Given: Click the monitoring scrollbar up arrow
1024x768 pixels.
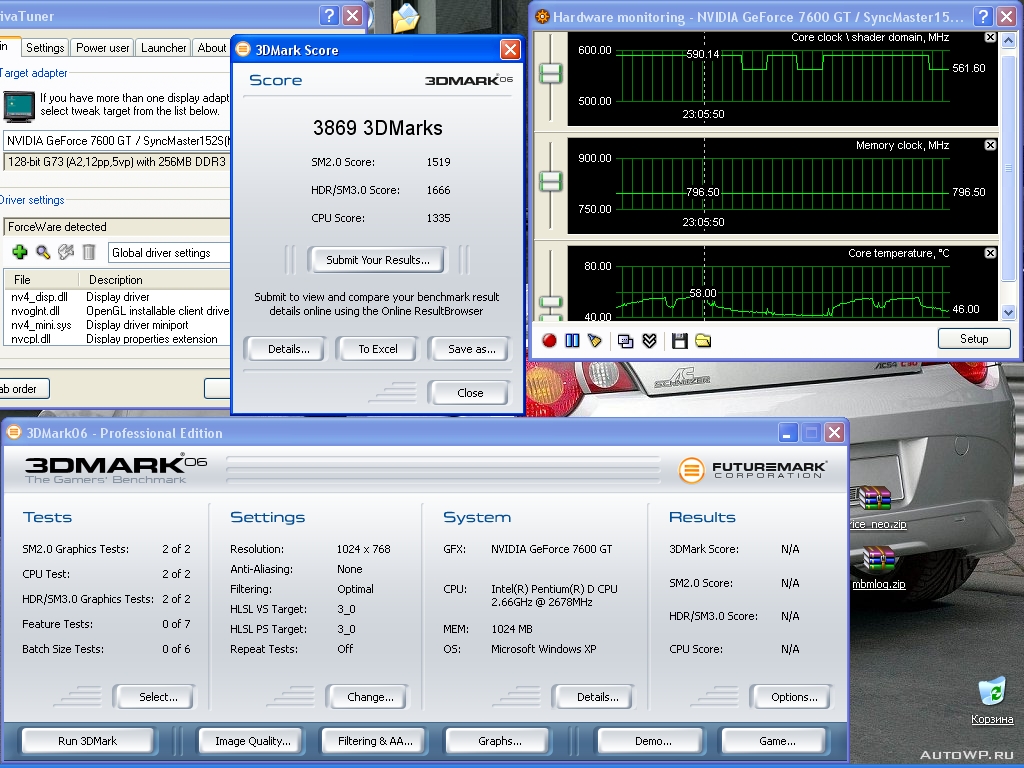Looking at the screenshot, I should (x=1008, y=41).
